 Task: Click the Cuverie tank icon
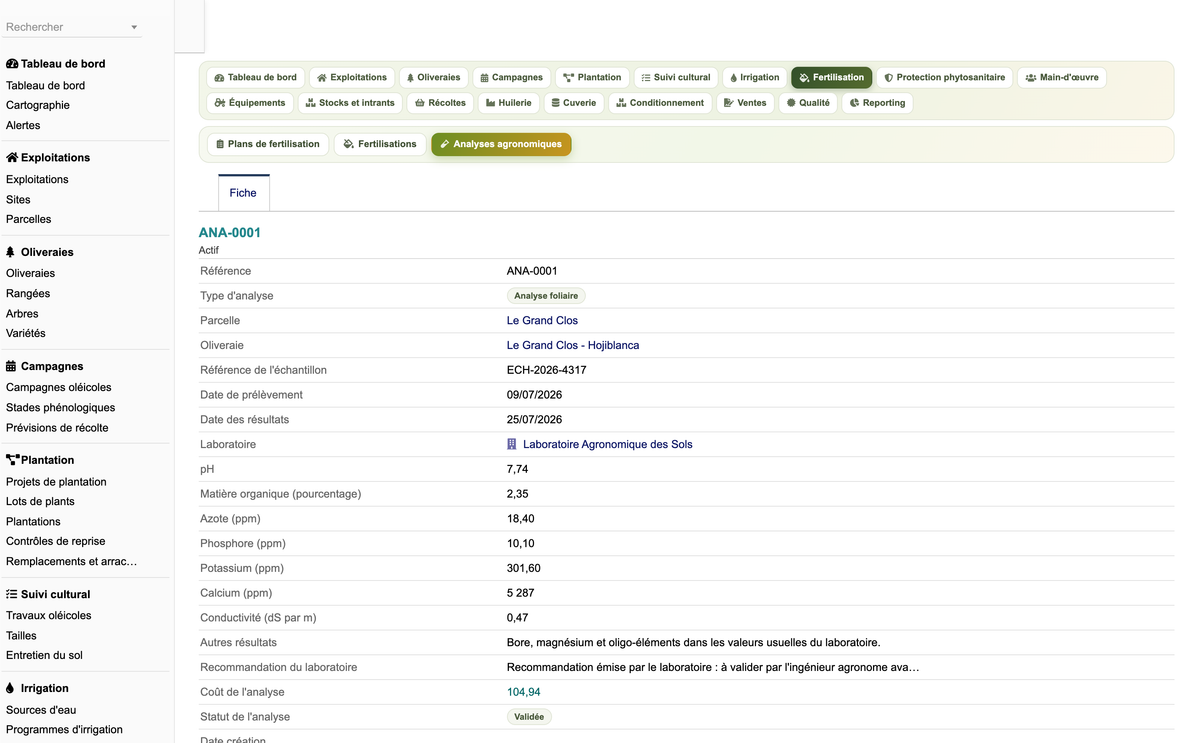[556, 103]
